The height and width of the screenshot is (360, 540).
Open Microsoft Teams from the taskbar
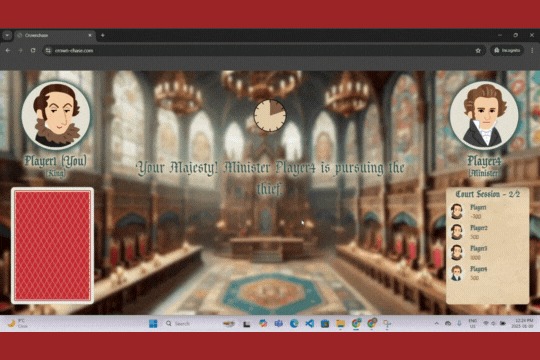[x=278, y=323]
